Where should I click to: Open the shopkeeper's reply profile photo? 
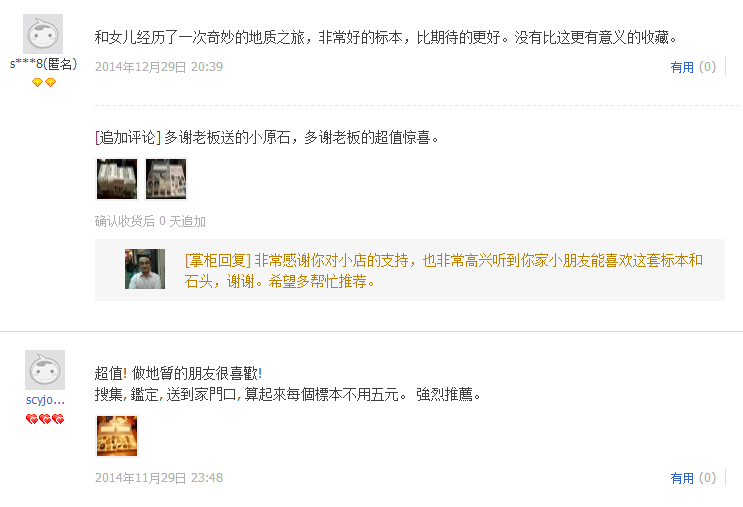[x=145, y=269]
